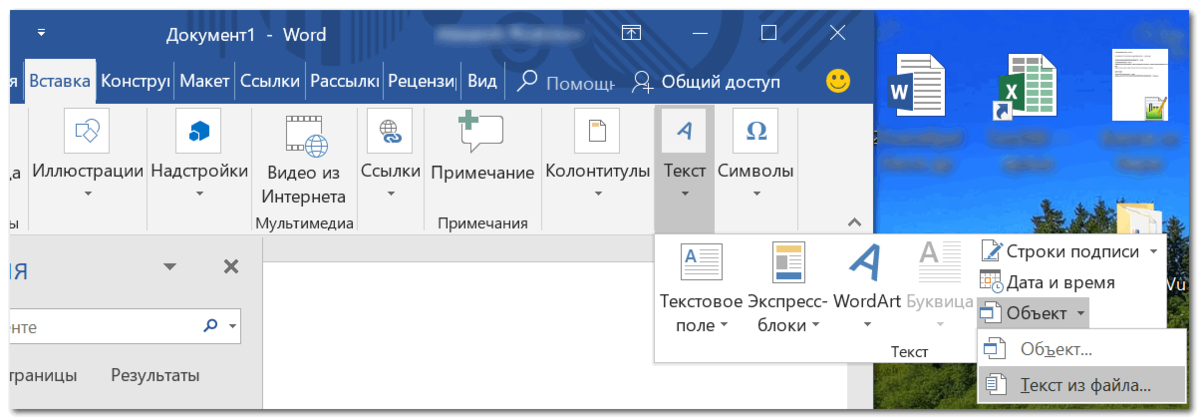
Task: Switch to the Конструктор tab
Action: 135,82
